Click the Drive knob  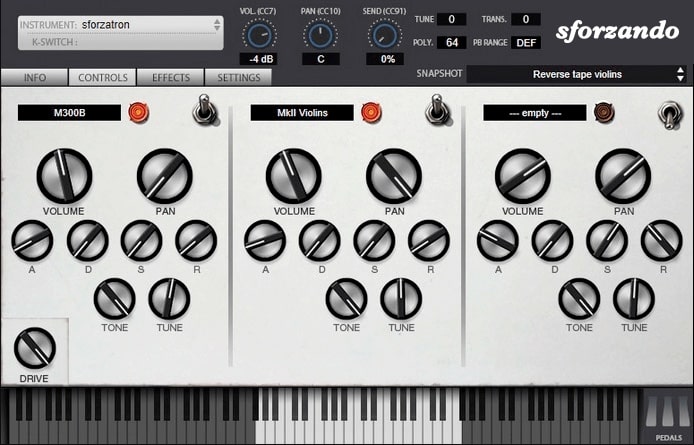tap(34, 348)
